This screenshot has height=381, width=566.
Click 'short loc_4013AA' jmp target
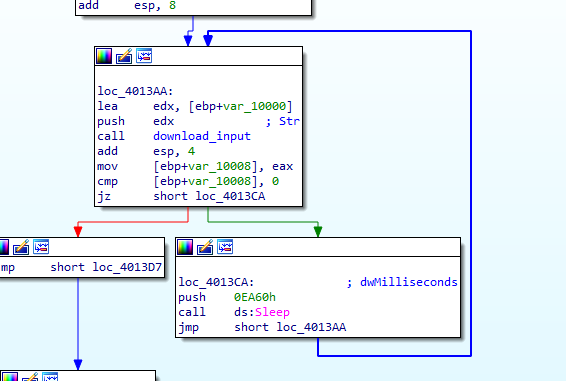click(290, 327)
